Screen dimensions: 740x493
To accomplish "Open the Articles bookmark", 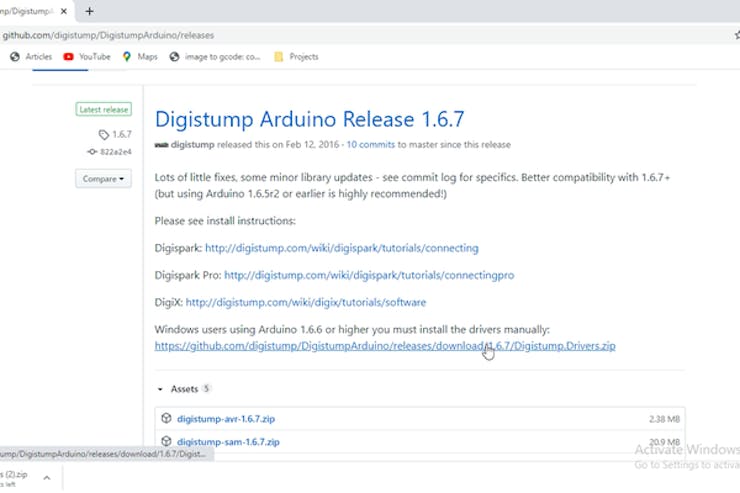I will [31, 57].
